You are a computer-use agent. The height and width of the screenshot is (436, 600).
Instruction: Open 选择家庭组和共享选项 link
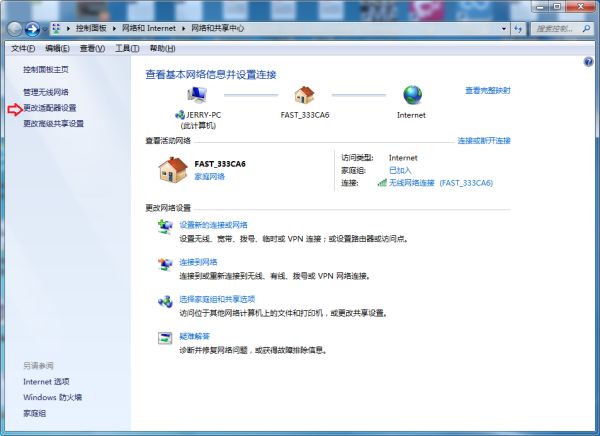pos(217,299)
